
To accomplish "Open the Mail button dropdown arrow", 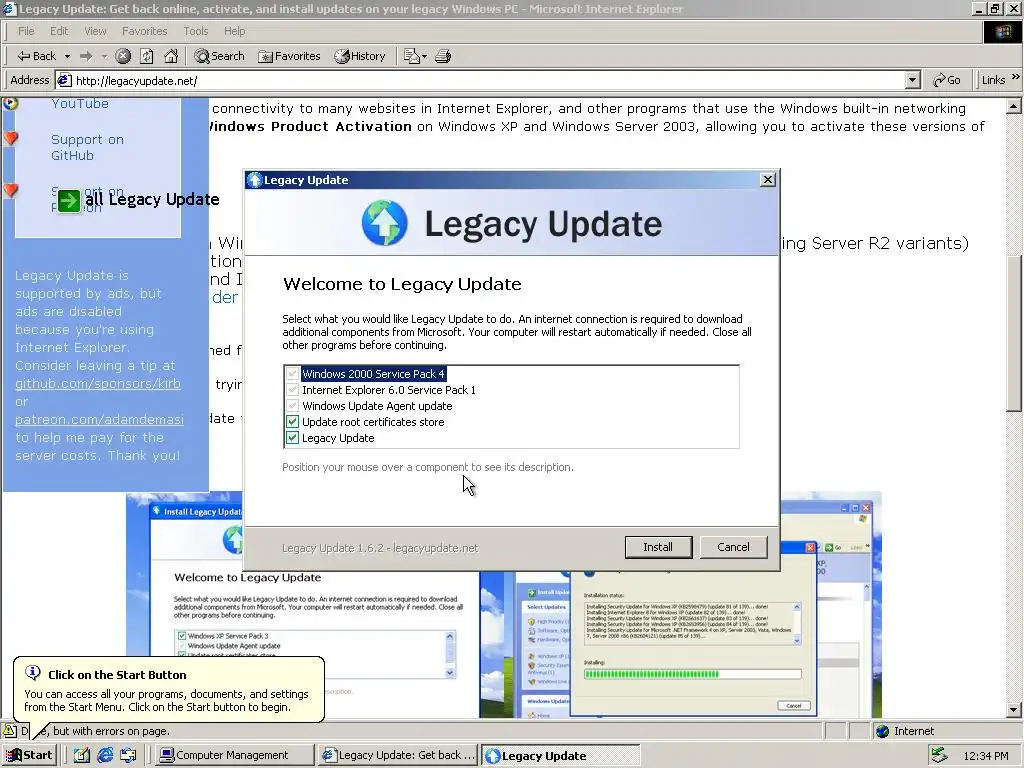I will [x=424, y=56].
